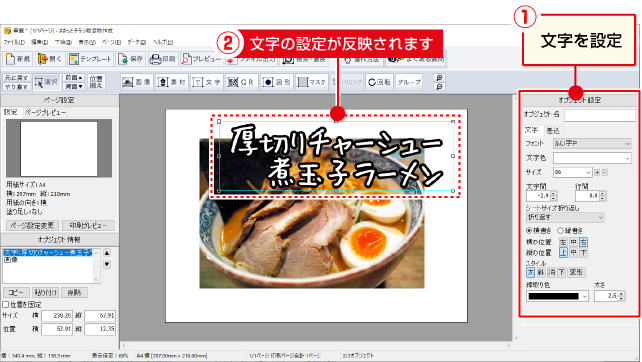Open 位置揃え (align) tool
Image resolution: width=642 pixels, height=362 pixels.
click(96, 82)
